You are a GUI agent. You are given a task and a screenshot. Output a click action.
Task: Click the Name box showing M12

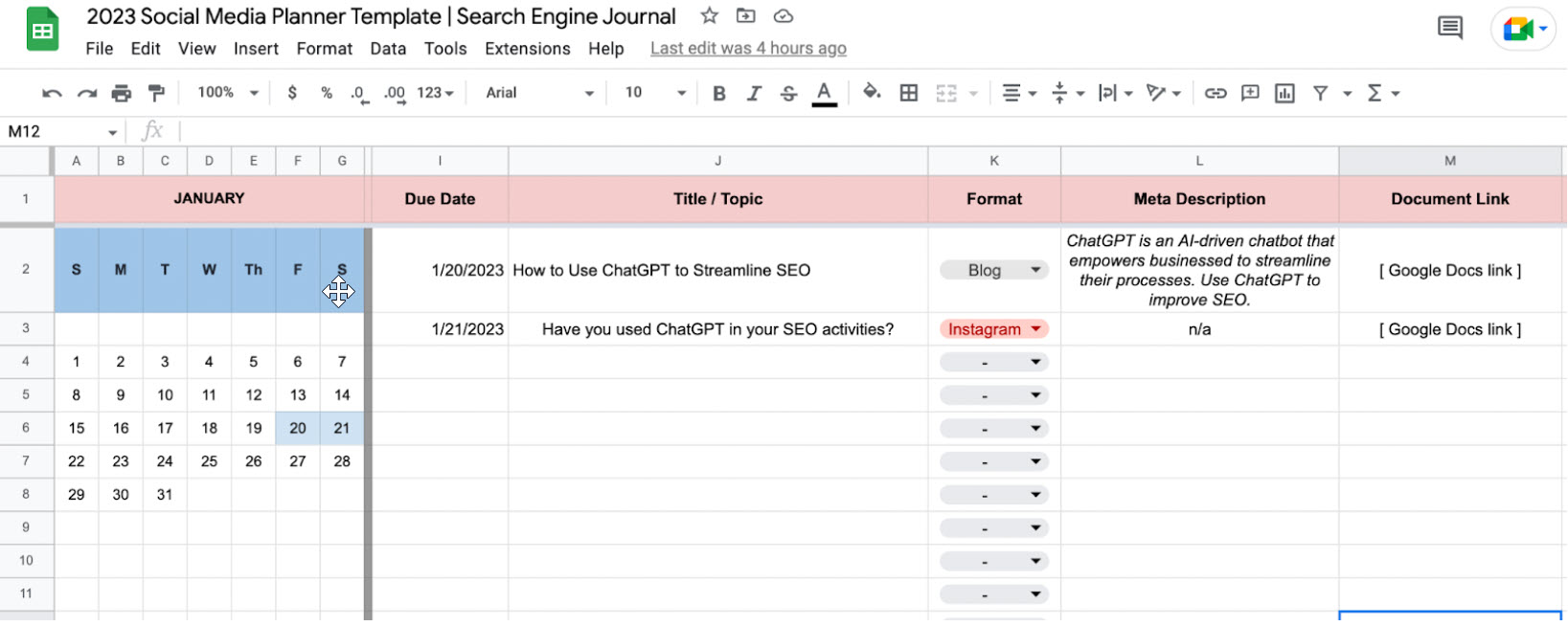click(62, 132)
